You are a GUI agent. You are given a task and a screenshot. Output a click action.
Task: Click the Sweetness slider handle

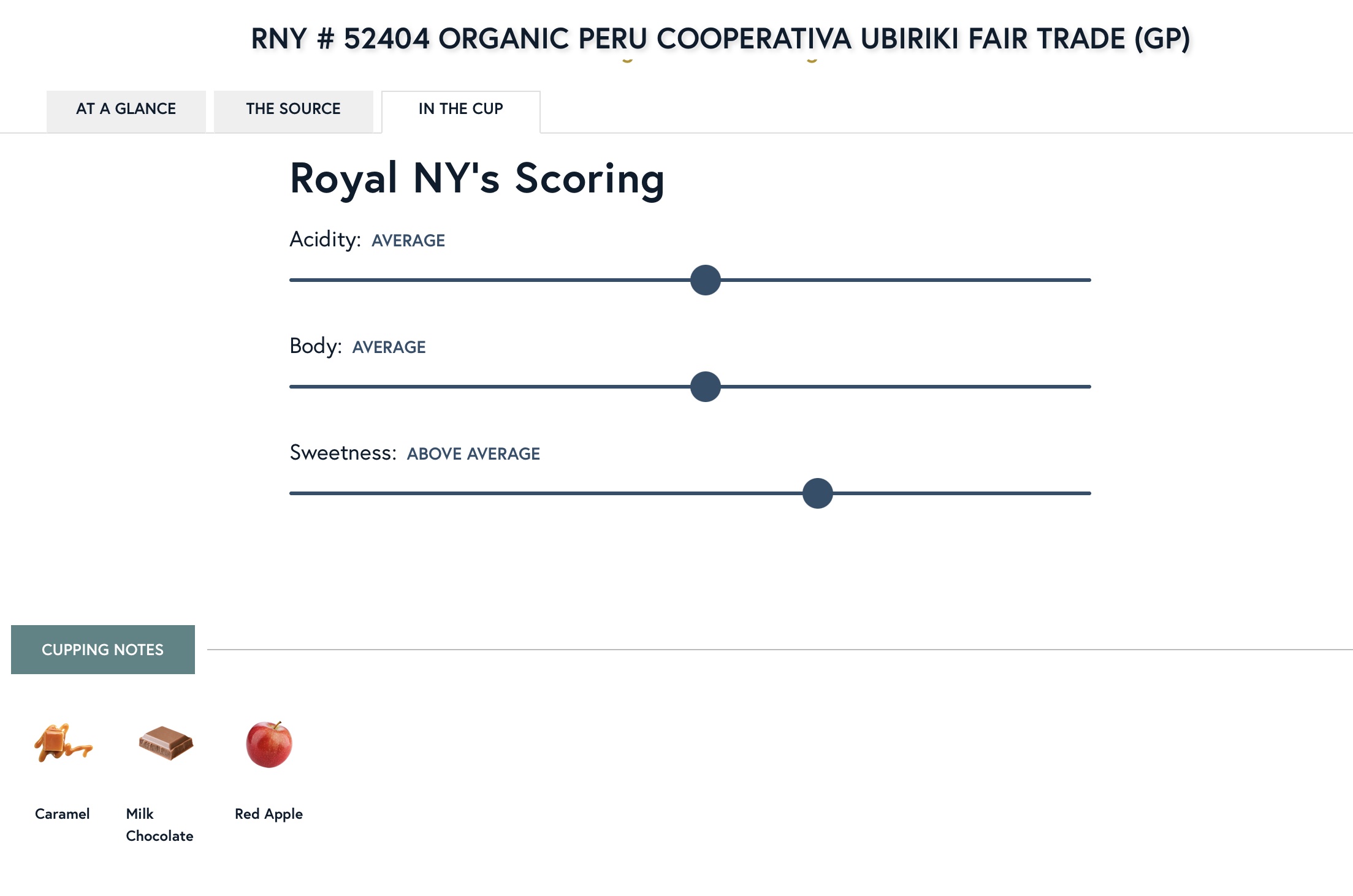tap(818, 493)
